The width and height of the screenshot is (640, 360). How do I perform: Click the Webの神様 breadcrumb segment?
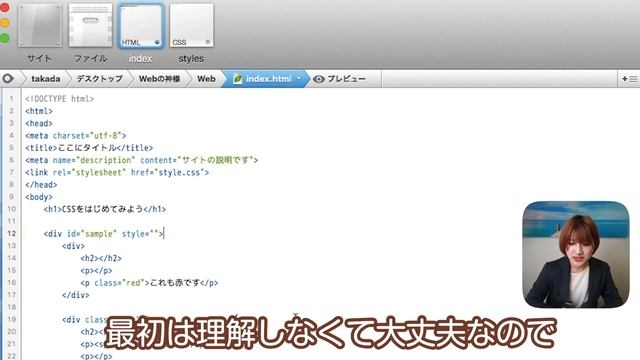click(x=159, y=79)
